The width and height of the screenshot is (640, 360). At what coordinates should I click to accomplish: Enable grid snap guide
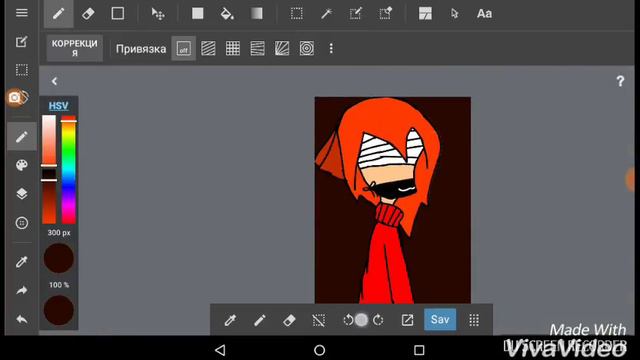[x=233, y=49]
